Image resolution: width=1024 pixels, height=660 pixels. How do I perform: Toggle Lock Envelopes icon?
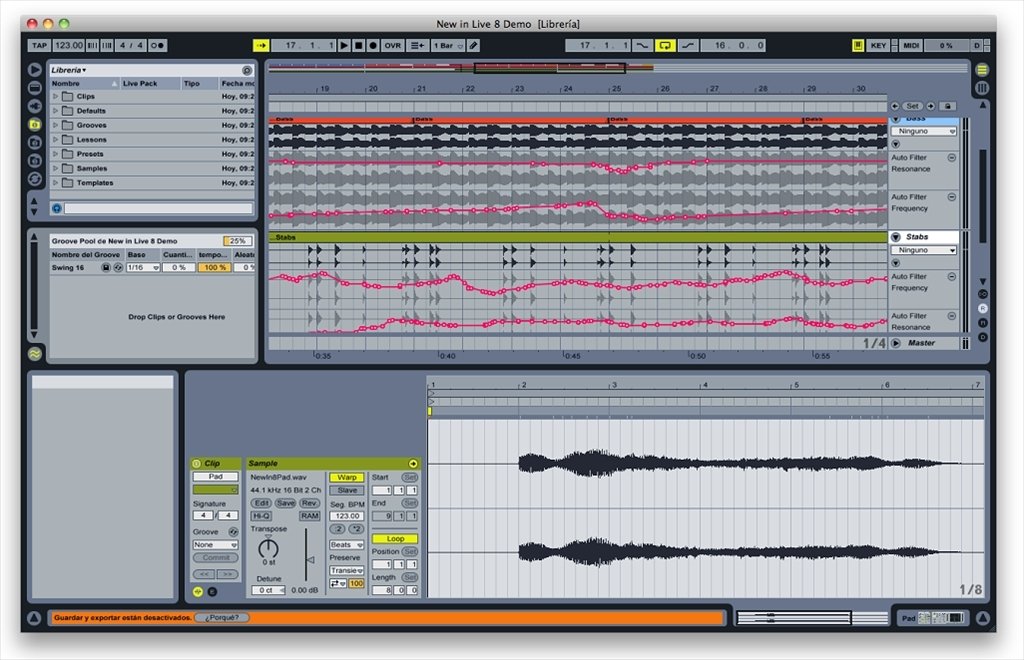point(948,106)
